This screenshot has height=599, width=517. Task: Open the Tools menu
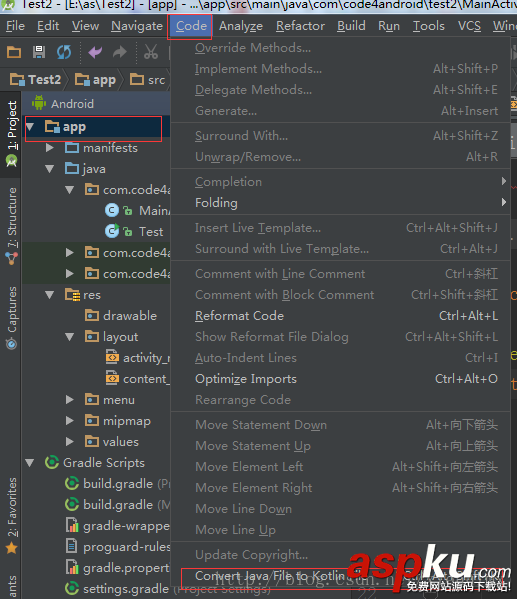click(x=429, y=26)
